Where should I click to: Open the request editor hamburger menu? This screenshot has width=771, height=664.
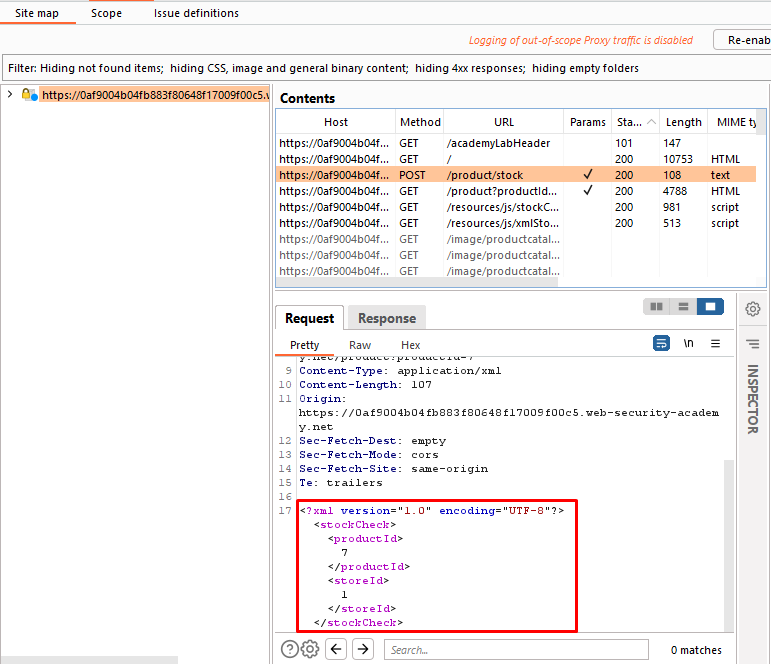coord(715,343)
